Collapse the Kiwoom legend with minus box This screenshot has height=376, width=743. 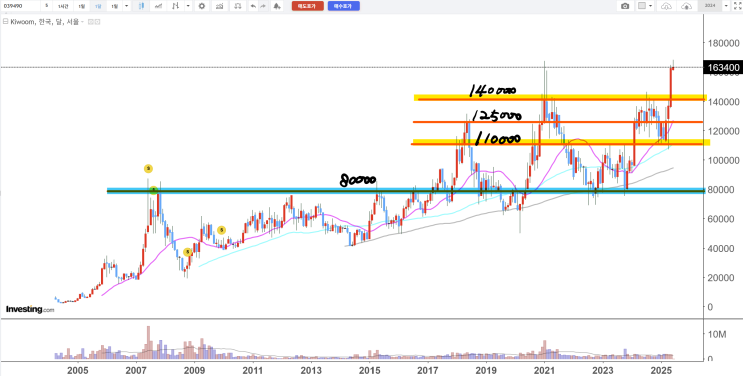6,21
